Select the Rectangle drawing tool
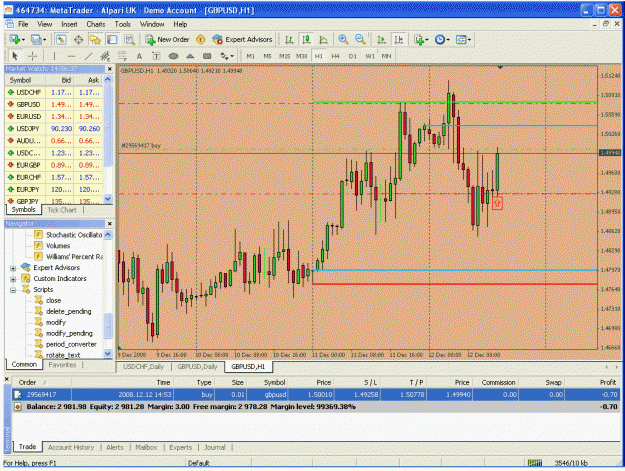The width and height of the screenshot is (625, 471). click(207, 56)
